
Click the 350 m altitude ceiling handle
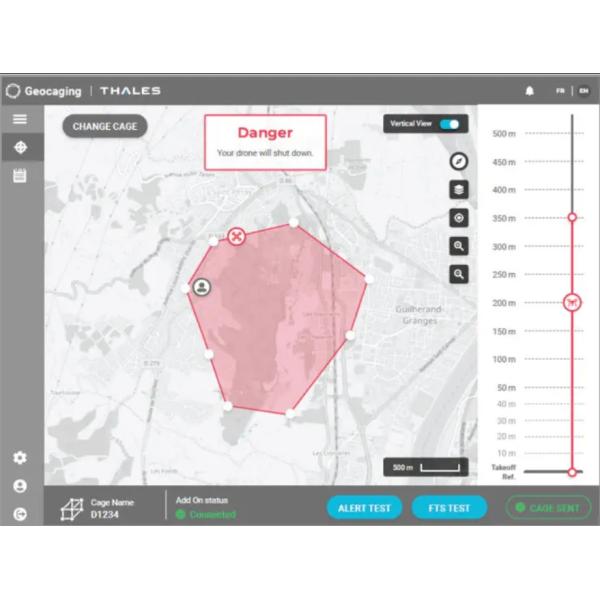(x=572, y=217)
